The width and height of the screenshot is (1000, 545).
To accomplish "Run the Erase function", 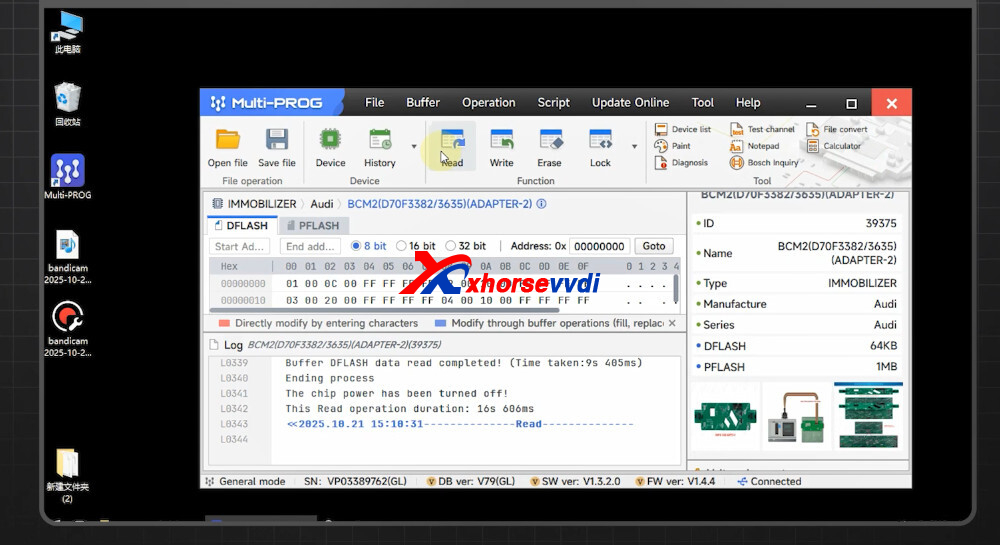I will pyautogui.click(x=549, y=148).
